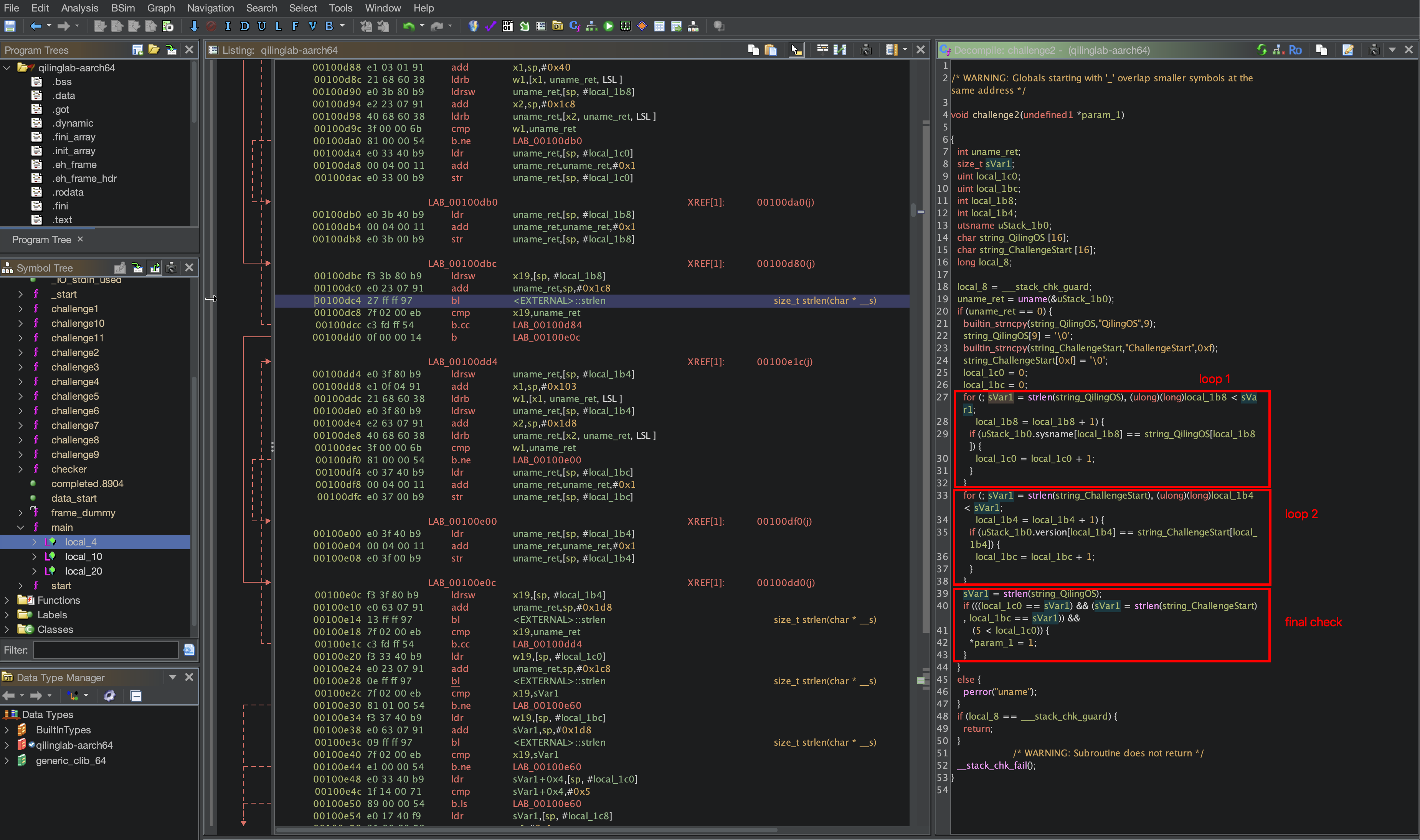Click Copy icon in Listing header
The height and width of the screenshot is (840, 1420).
[754, 50]
